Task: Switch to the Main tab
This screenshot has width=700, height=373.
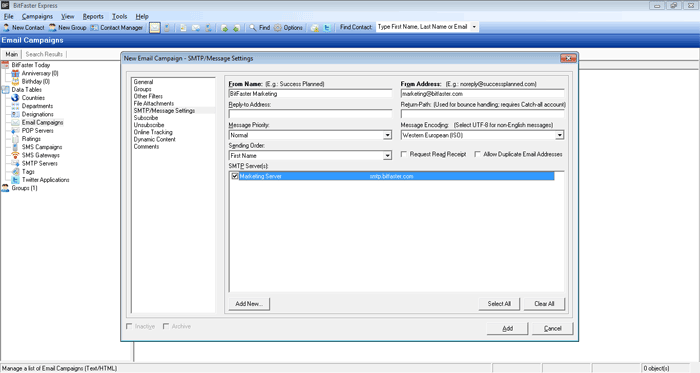Action: click(x=12, y=54)
